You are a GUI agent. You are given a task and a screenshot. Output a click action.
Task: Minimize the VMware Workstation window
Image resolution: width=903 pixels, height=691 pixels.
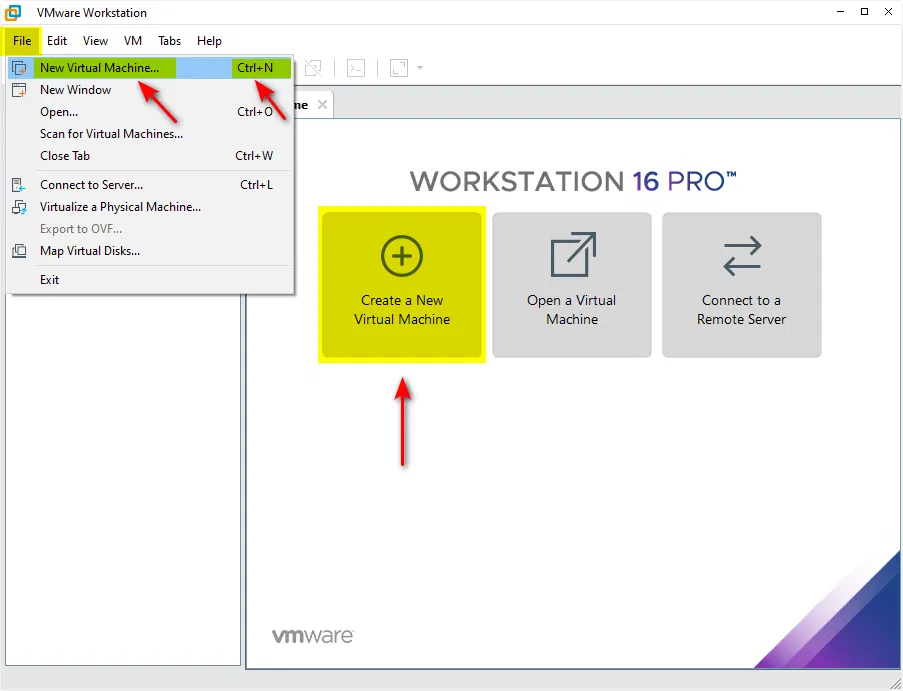point(841,12)
